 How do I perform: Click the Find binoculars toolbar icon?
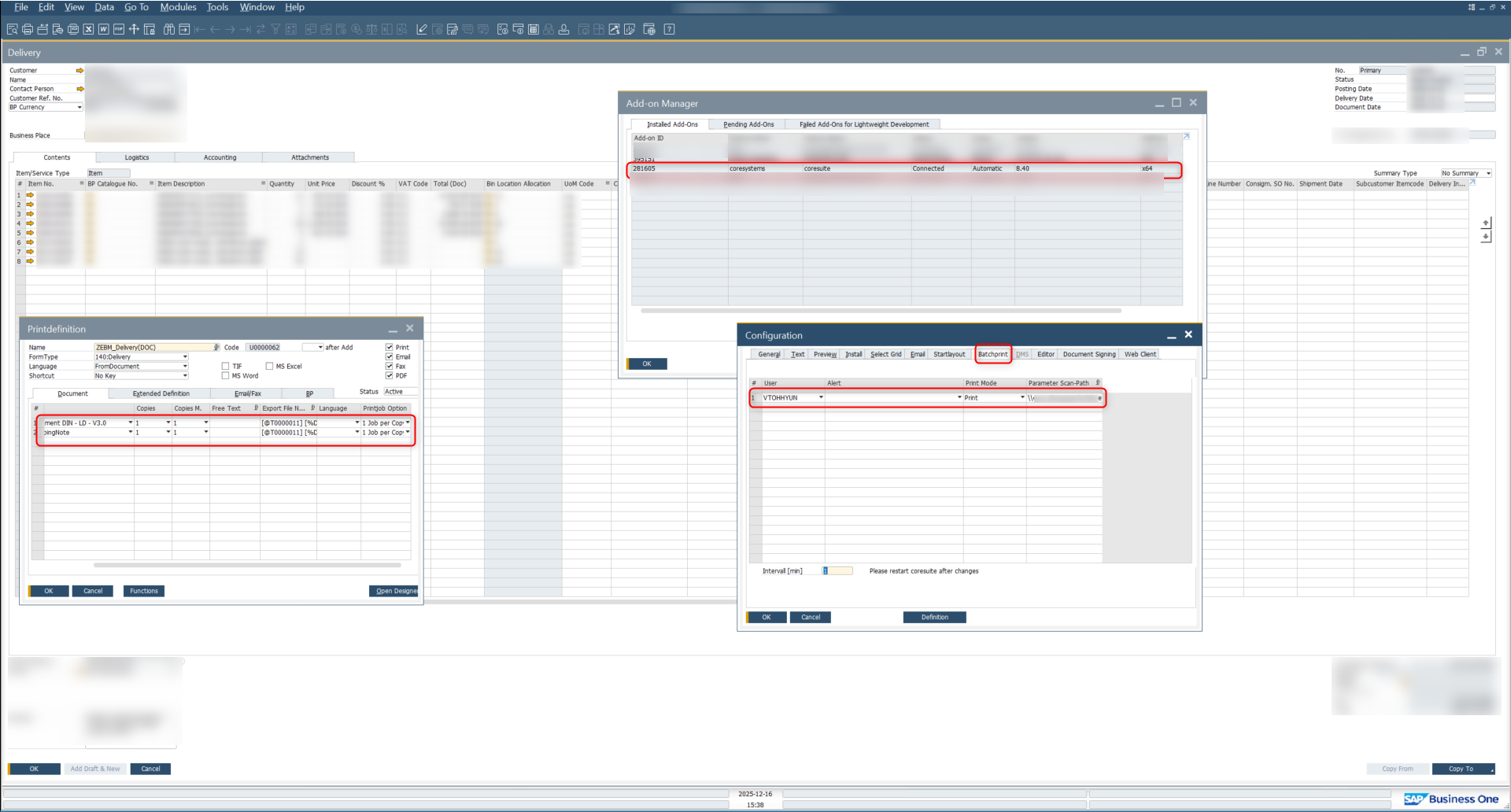[168, 29]
